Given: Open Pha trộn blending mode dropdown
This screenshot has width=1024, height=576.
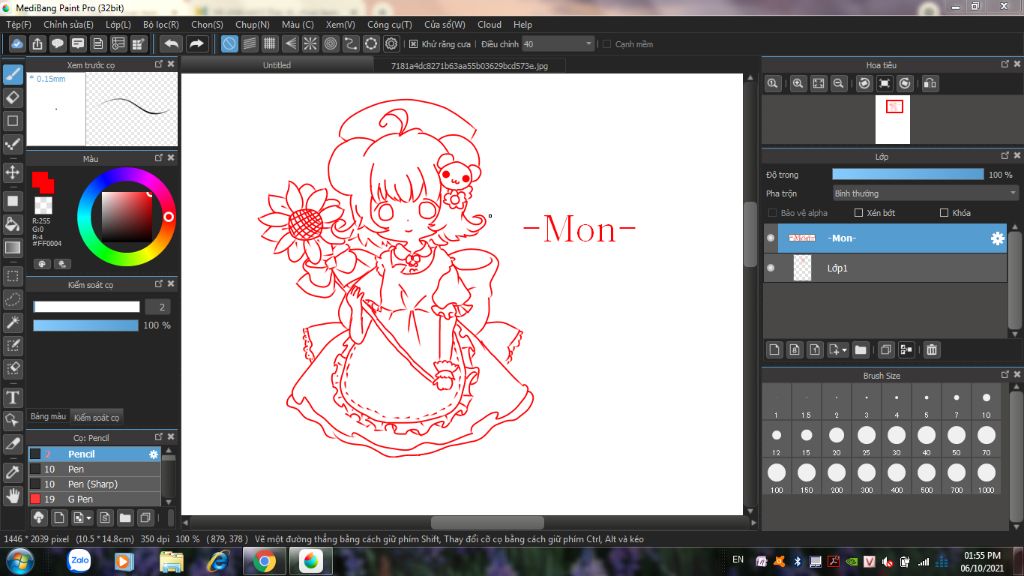Looking at the screenshot, I should [x=925, y=194].
